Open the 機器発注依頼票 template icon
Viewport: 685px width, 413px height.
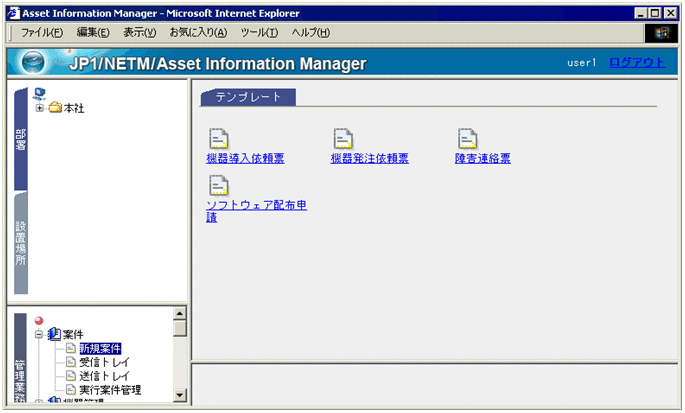pyautogui.click(x=343, y=139)
